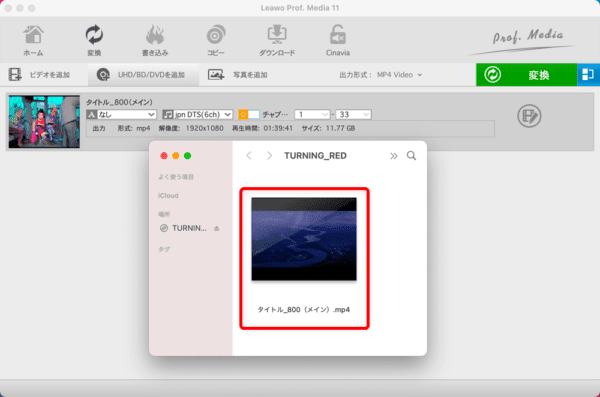This screenshot has height=397, width=600.
Task: Close the Finder window with red button
Action: pos(164,155)
